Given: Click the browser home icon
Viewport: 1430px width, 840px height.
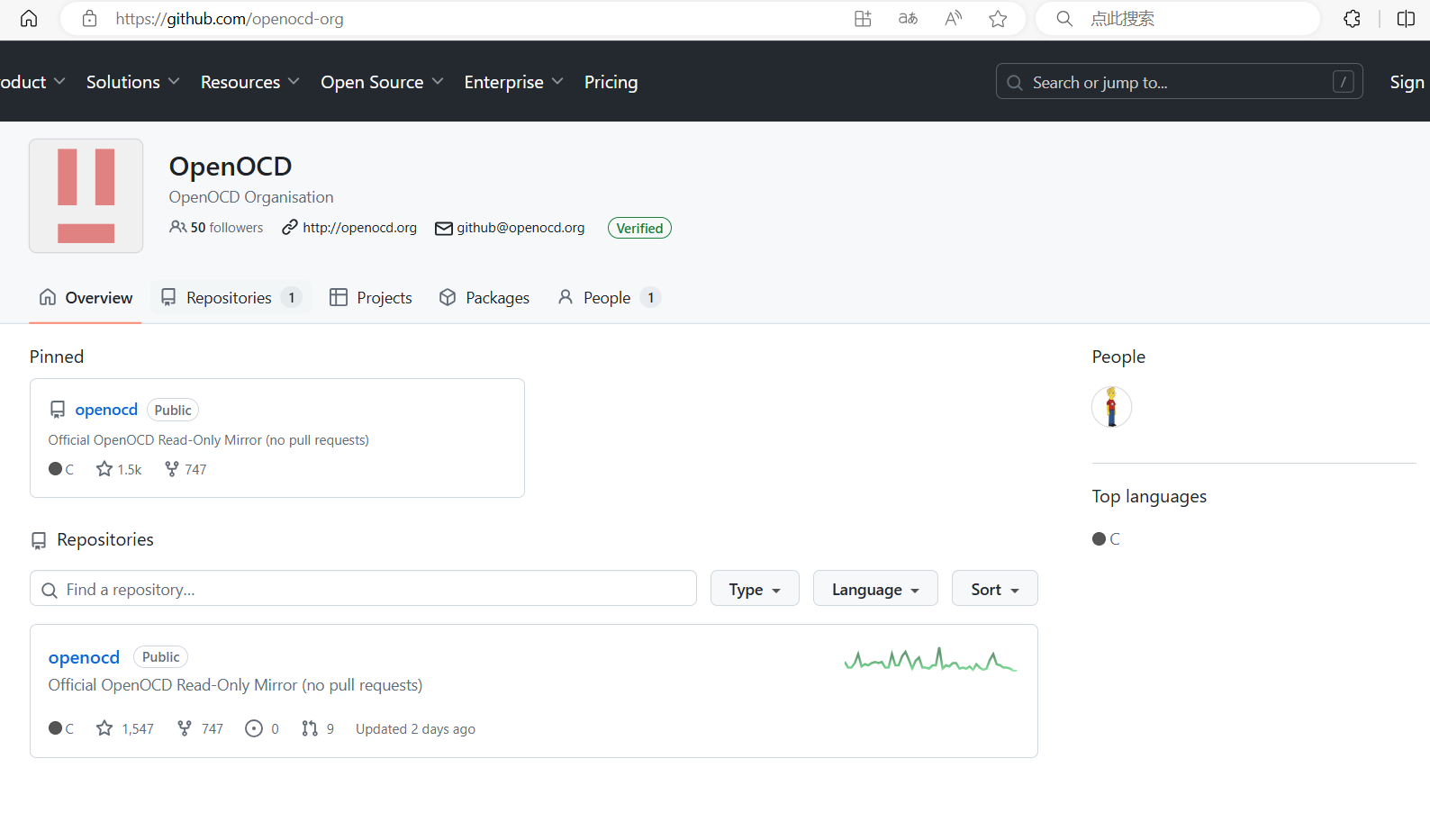Looking at the screenshot, I should pyautogui.click(x=29, y=19).
